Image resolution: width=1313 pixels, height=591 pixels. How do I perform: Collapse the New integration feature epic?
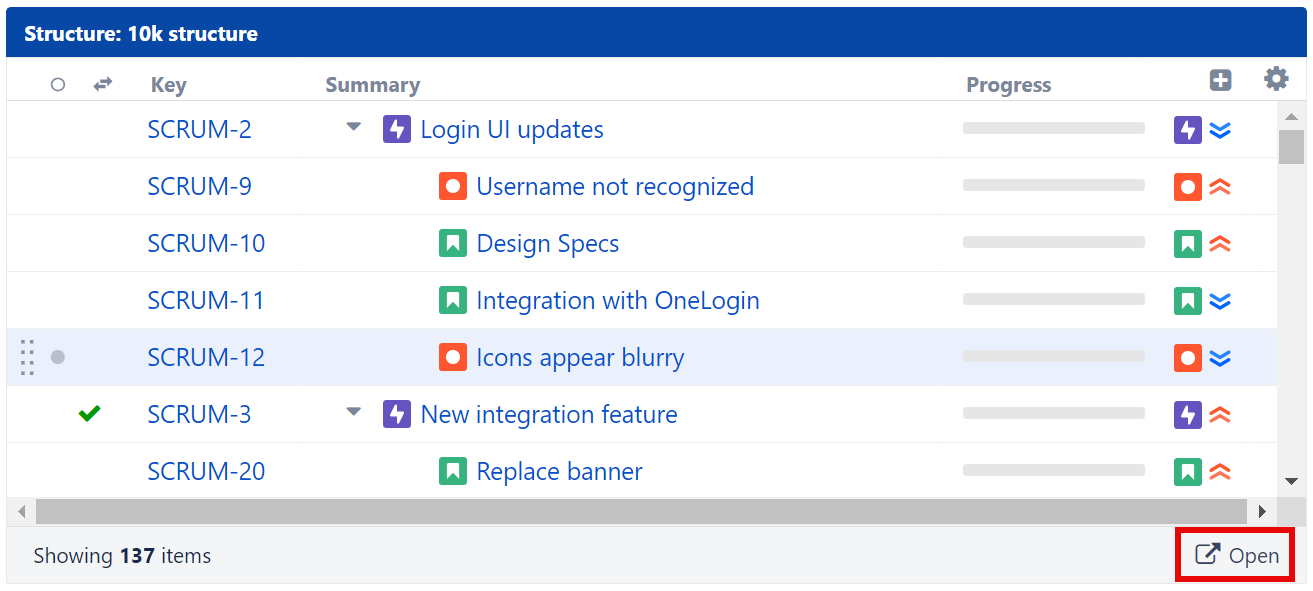tap(353, 412)
